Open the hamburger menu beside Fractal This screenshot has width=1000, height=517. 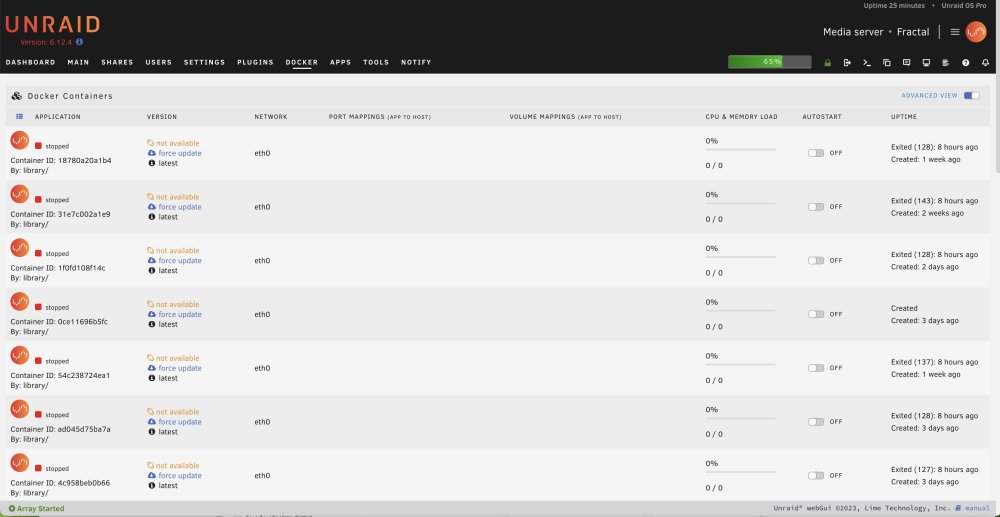955,32
